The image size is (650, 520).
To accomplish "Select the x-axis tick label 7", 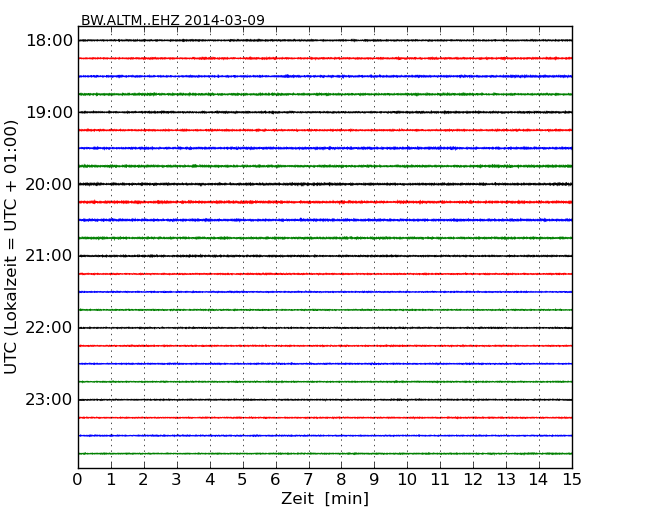I will click(x=308, y=479).
